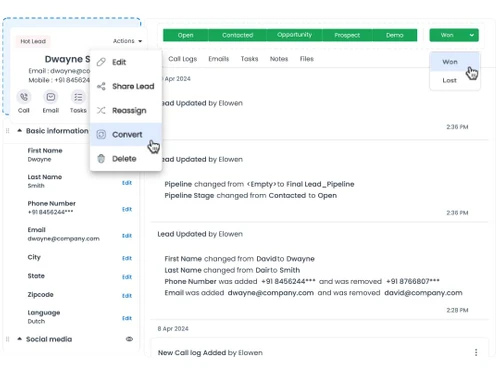Collapse the Social media section
This screenshot has width=500, height=375.
20,339
